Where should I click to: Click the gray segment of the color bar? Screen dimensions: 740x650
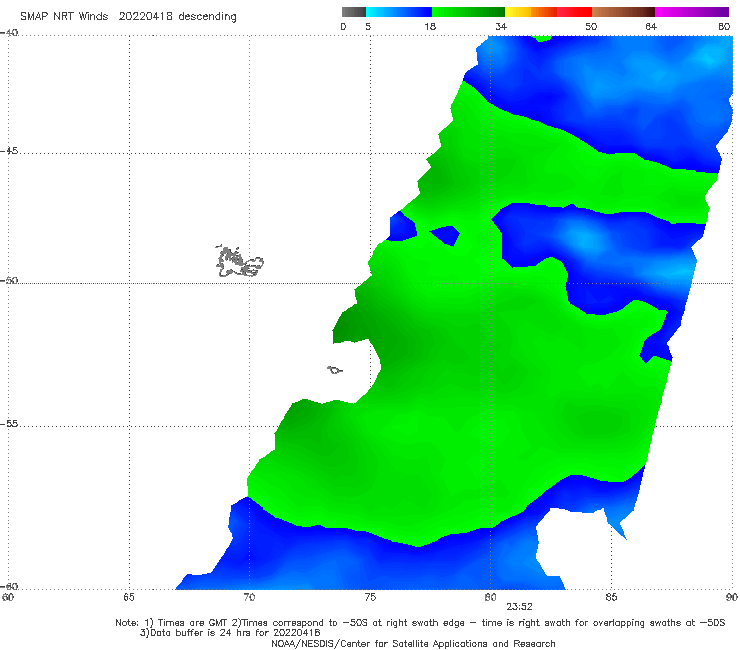tap(353, 12)
